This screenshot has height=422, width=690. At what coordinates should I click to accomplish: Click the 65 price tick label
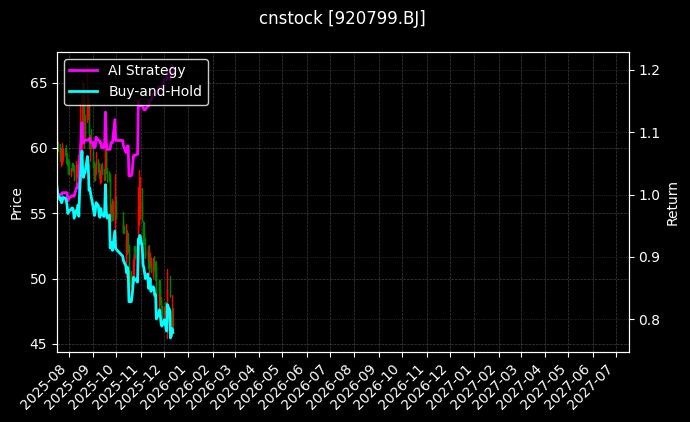click(39, 82)
